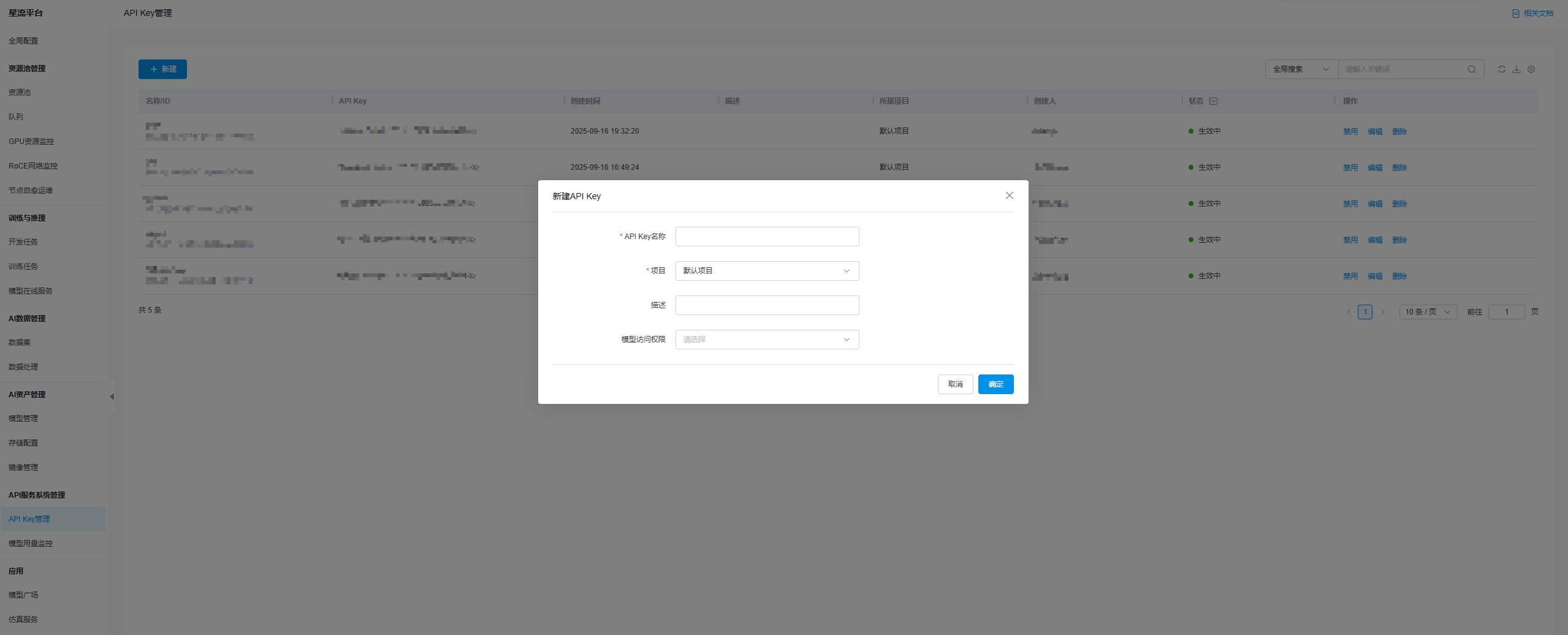Image resolution: width=1568 pixels, height=635 pixels.
Task: Click 编辑 for the 16:49:24 row
Action: pos(1375,167)
